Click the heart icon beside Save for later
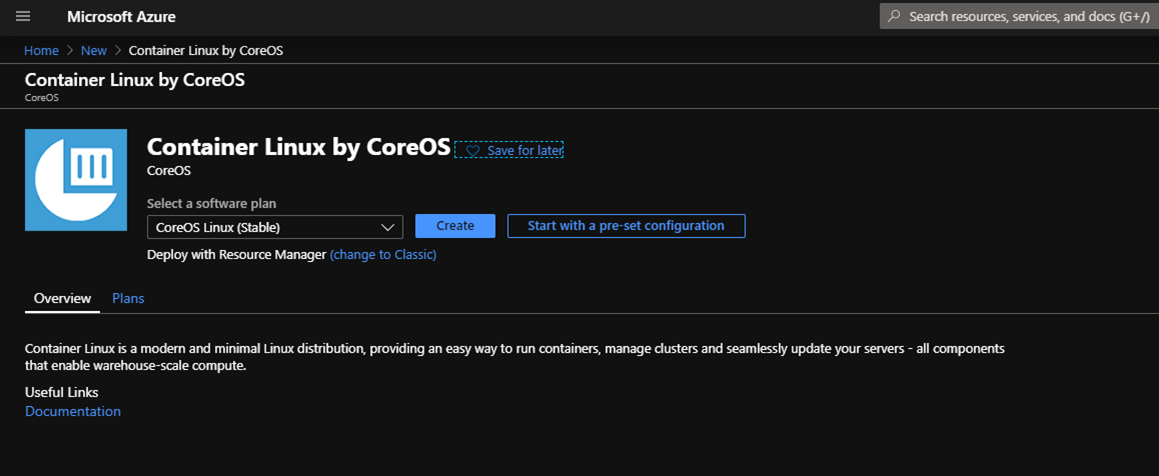 click(x=472, y=151)
